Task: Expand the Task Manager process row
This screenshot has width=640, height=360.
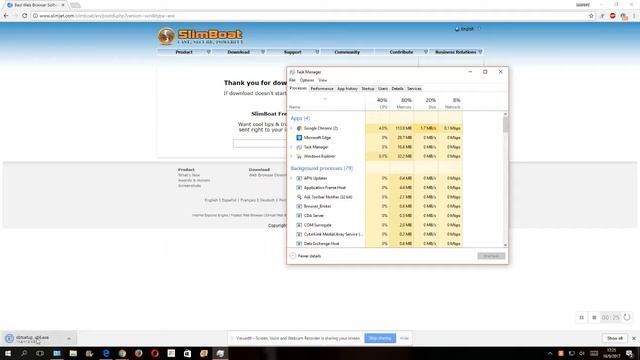Action: [x=291, y=147]
